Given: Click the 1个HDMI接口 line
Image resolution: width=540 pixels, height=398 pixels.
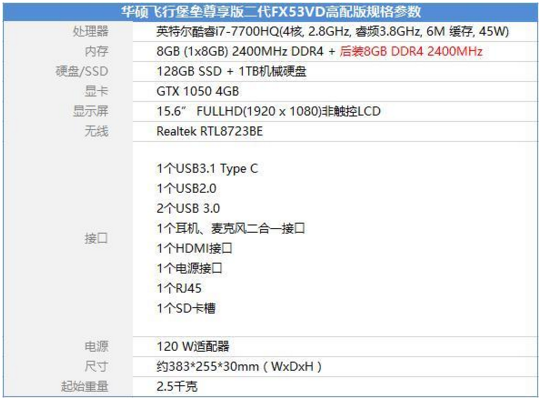Looking at the screenshot, I should click(194, 248).
